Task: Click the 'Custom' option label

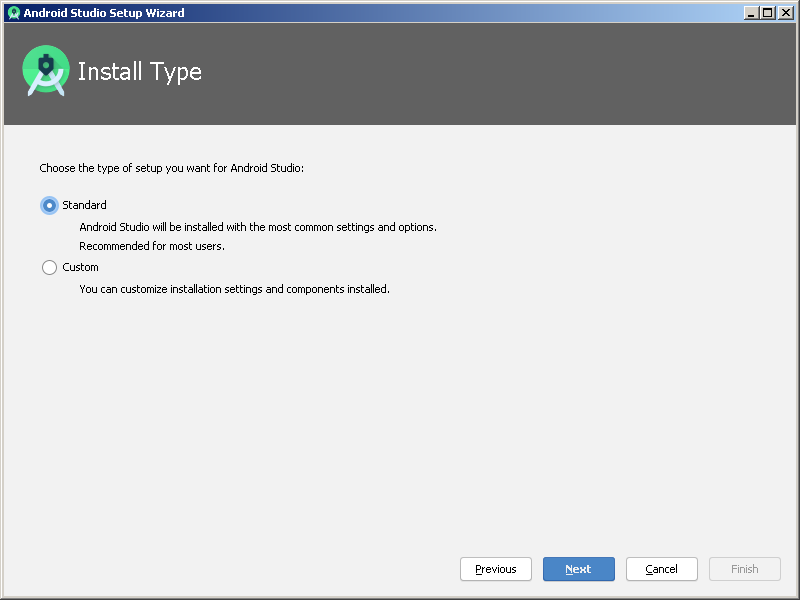Action: (x=80, y=267)
